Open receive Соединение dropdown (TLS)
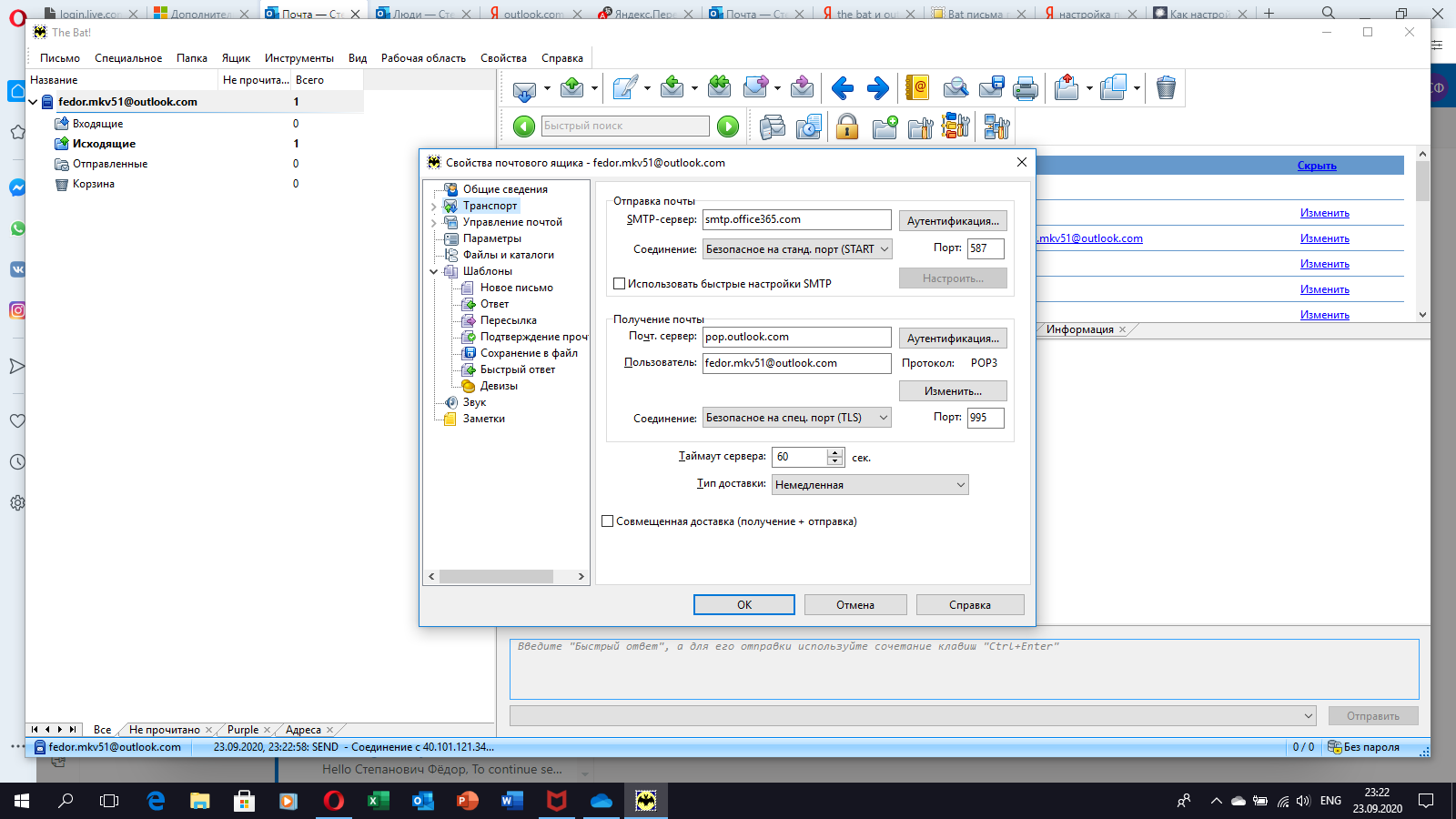1456x819 pixels. tap(797, 418)
